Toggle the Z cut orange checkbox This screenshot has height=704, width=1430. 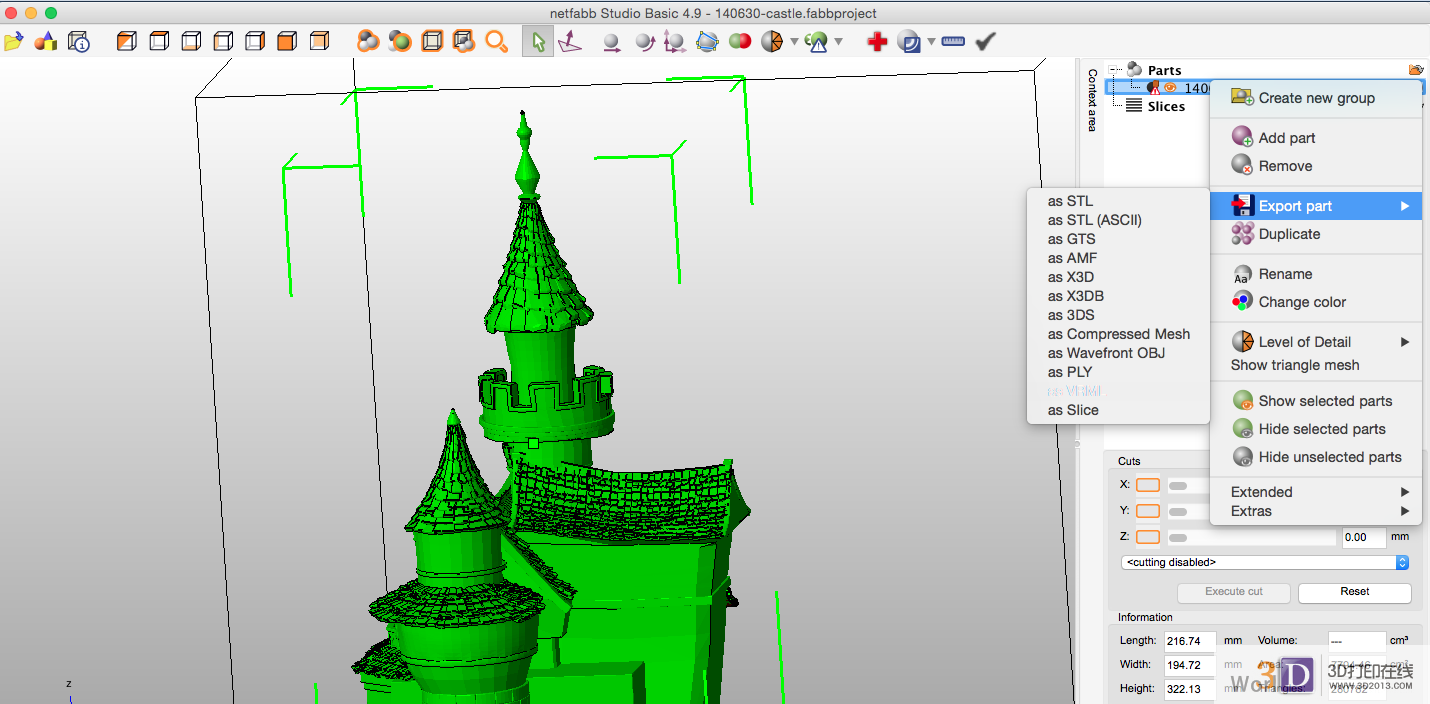(1148, 537)
